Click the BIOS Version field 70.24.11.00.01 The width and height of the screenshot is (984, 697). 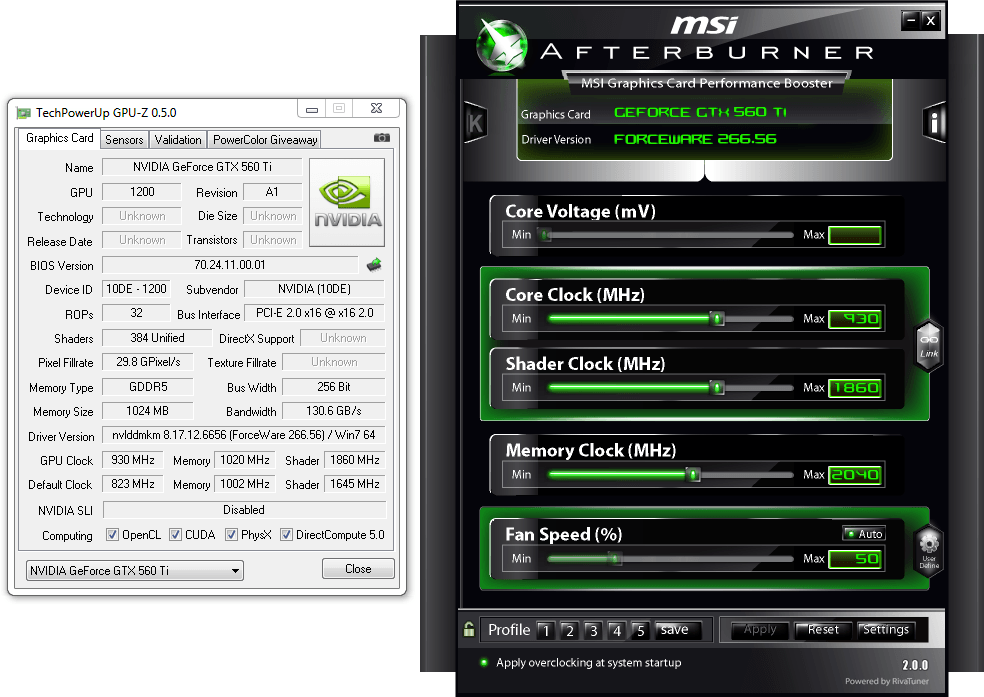pyautogui.click(x=230, y=265)
